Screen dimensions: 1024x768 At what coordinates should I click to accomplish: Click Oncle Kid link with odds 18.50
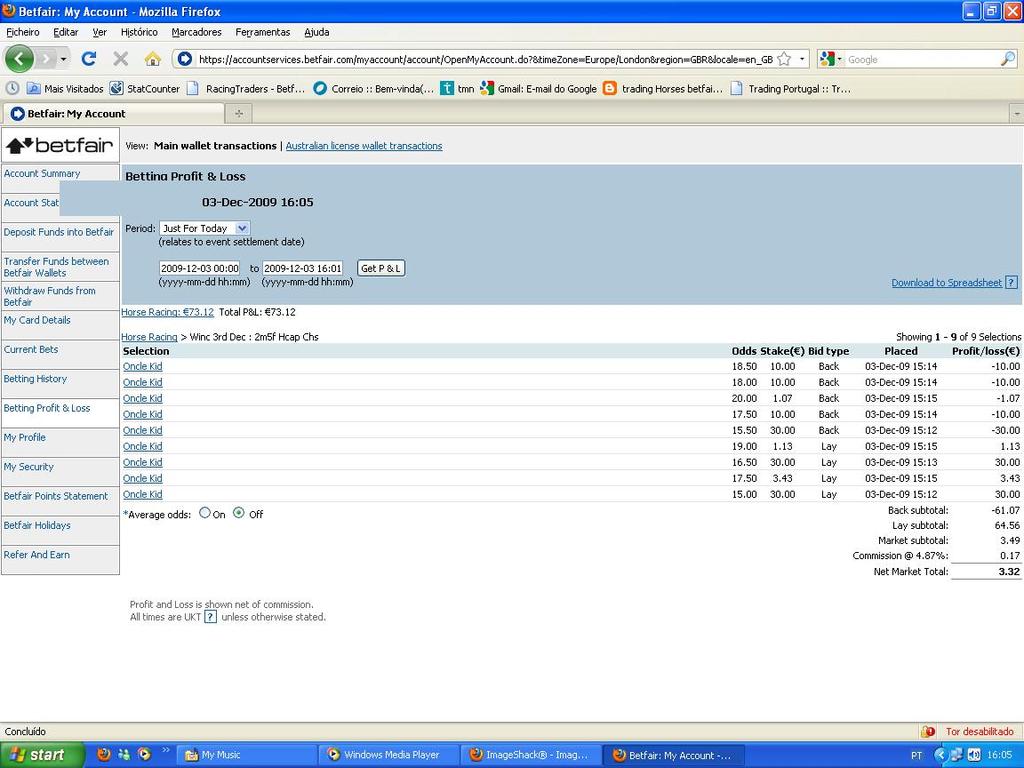point(142,366)
